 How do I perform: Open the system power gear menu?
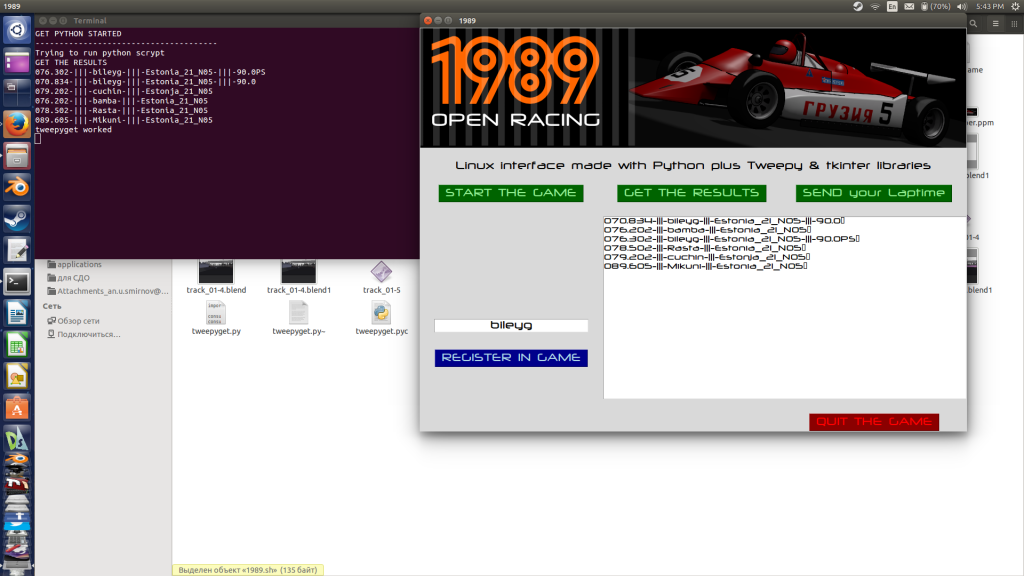click(1016, 7)
